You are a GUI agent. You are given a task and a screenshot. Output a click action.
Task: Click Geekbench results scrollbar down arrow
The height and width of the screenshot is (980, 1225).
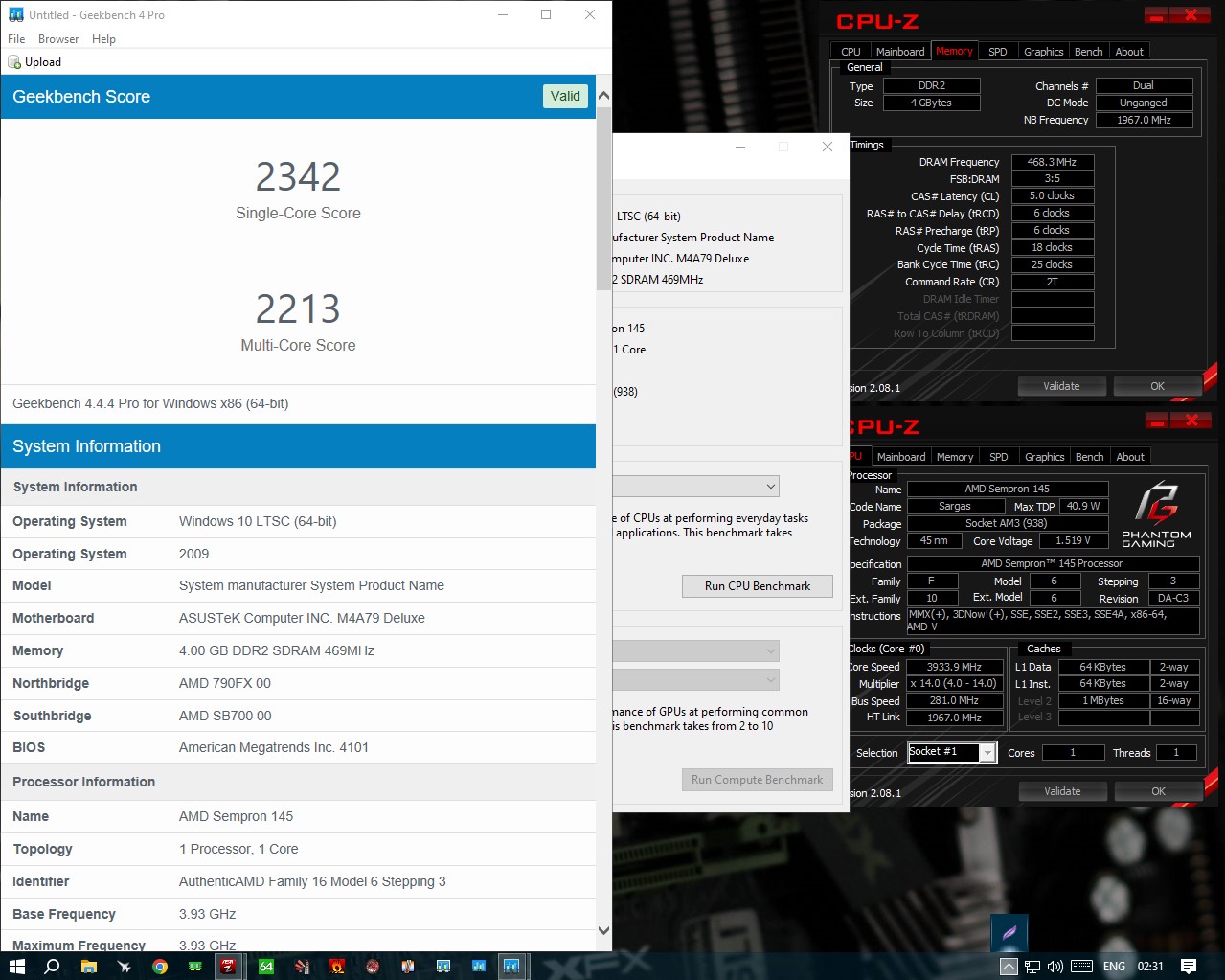point(603,930)
